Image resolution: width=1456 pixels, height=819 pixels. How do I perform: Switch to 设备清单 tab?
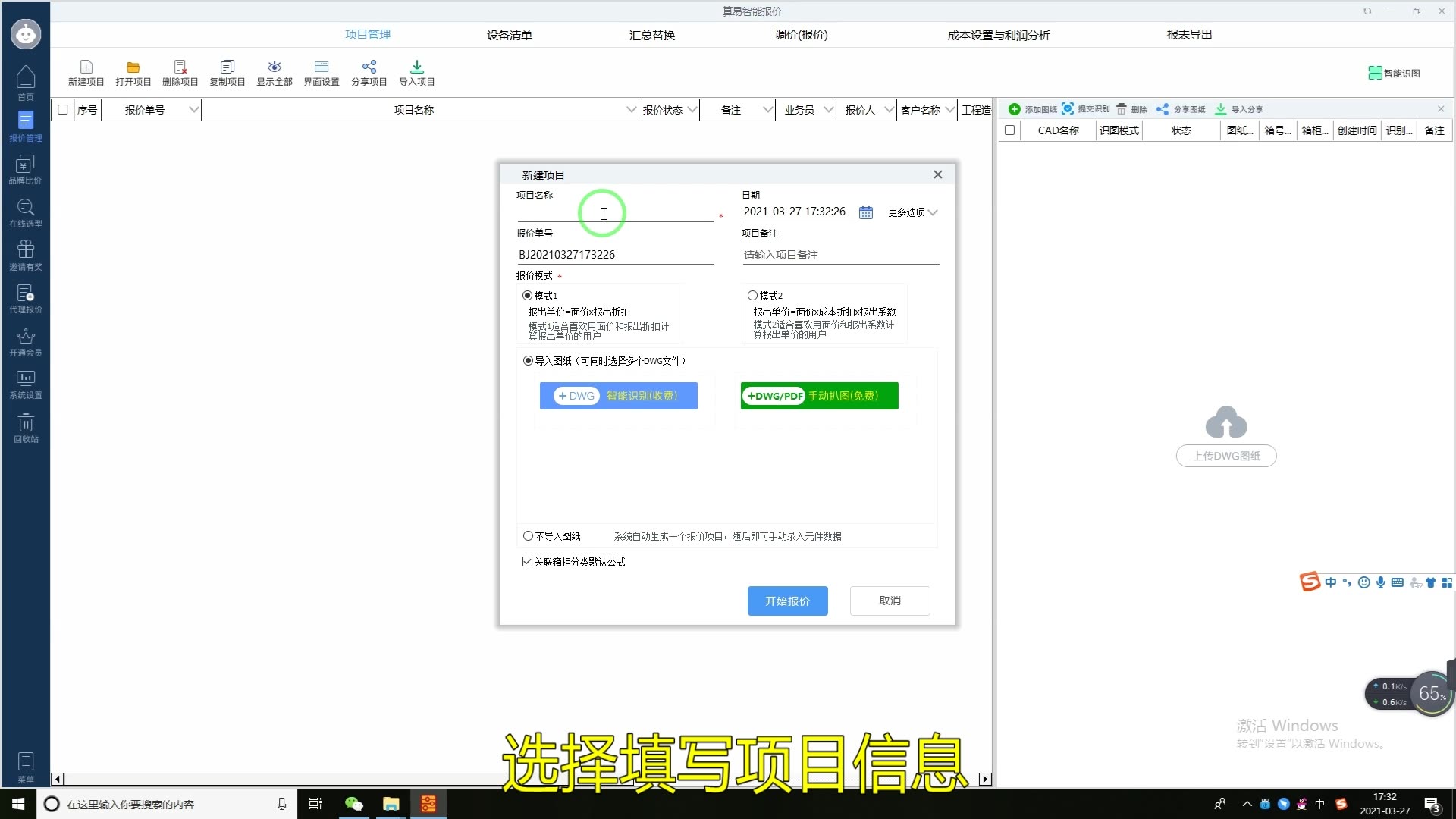[510, 35]
